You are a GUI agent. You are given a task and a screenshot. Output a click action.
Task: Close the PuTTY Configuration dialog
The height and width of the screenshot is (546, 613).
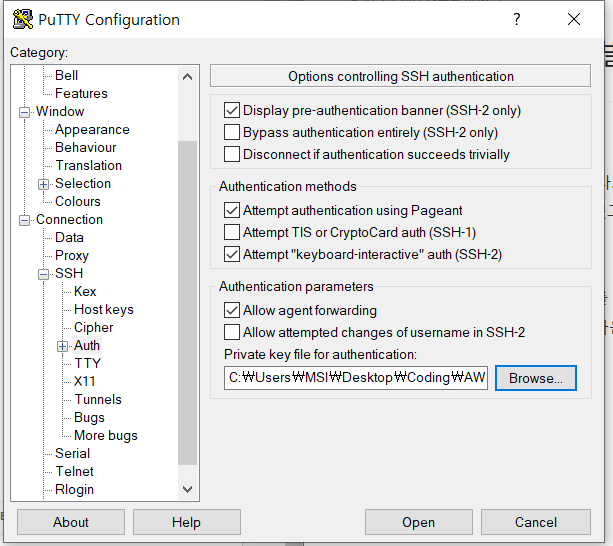(x=574, y=19)
